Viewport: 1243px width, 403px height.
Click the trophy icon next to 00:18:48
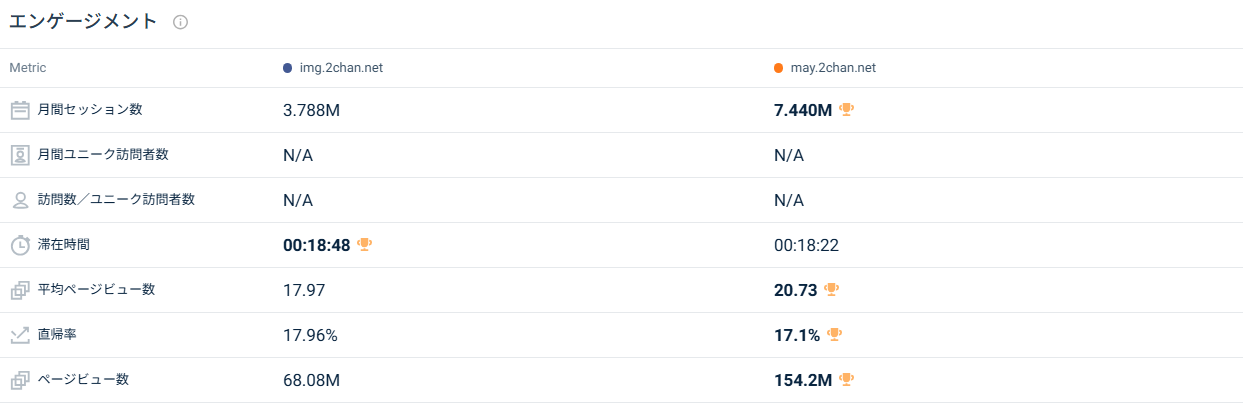[x=365, y=244]
